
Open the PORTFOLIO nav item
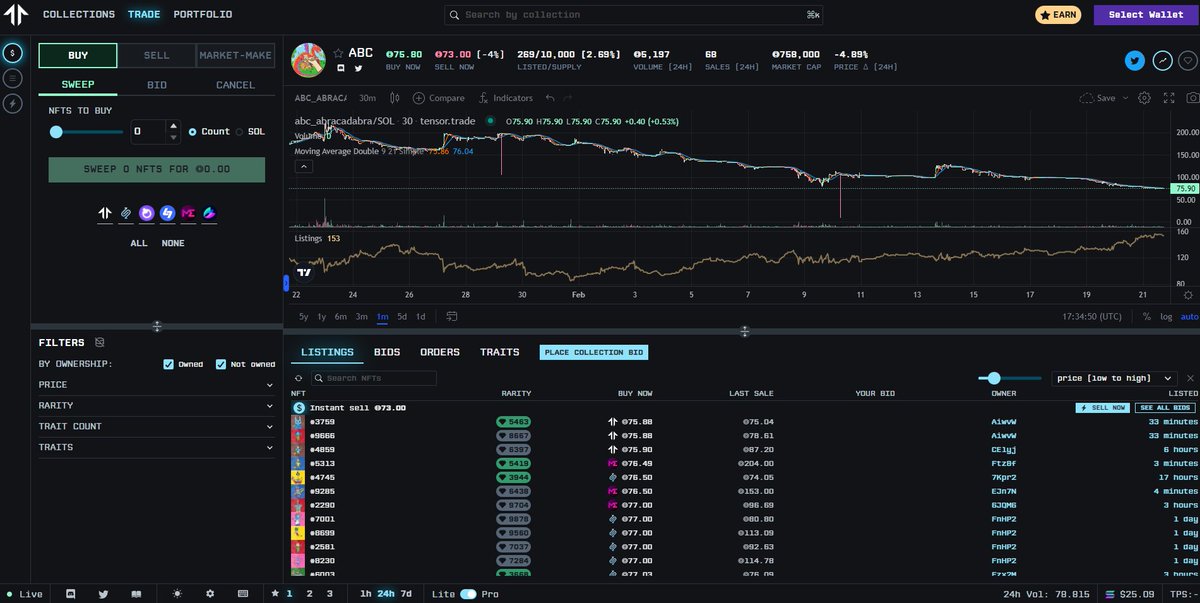(x=203, y=15)
